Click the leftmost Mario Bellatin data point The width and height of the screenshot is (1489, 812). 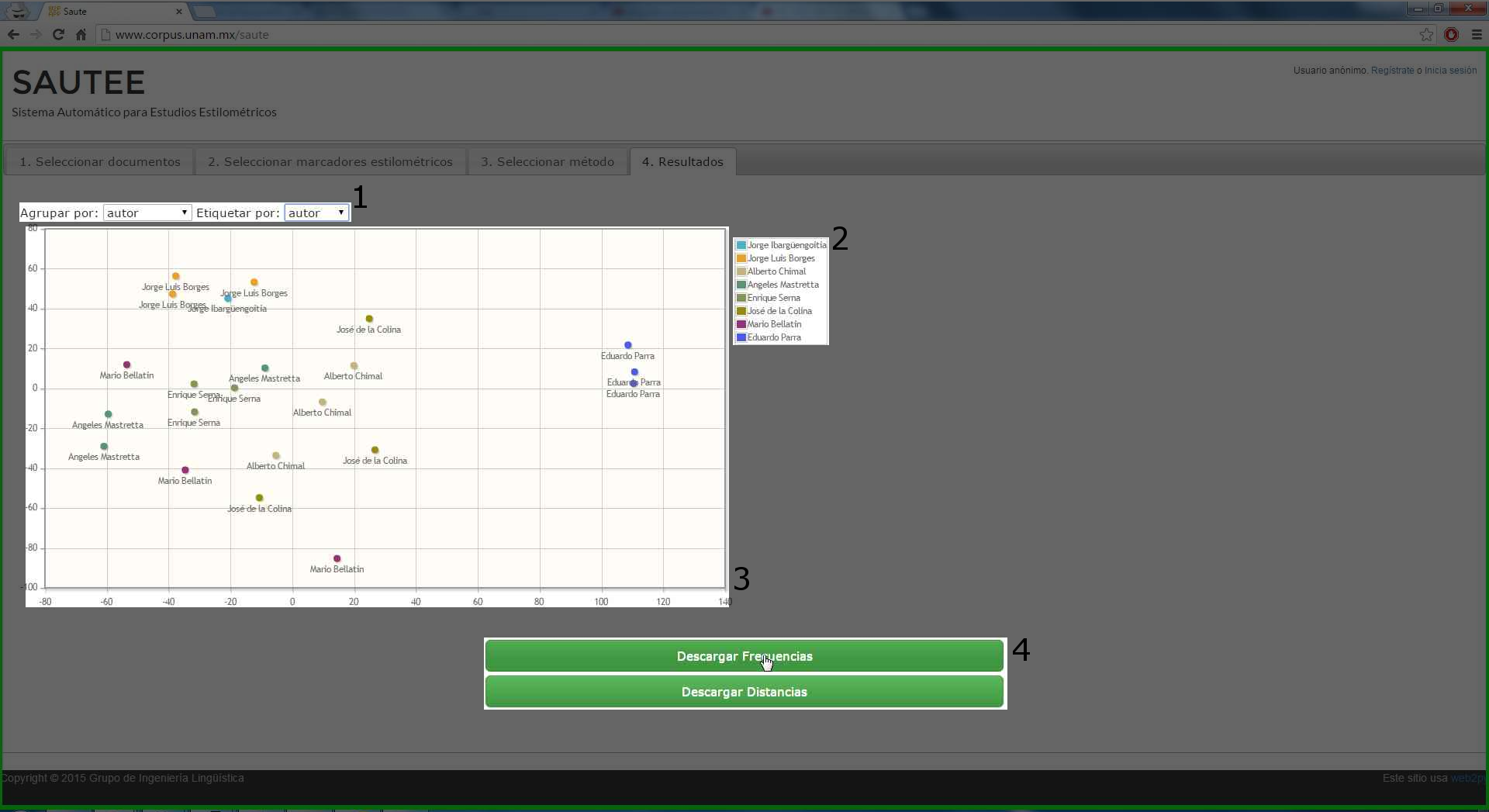click(126, 365)
